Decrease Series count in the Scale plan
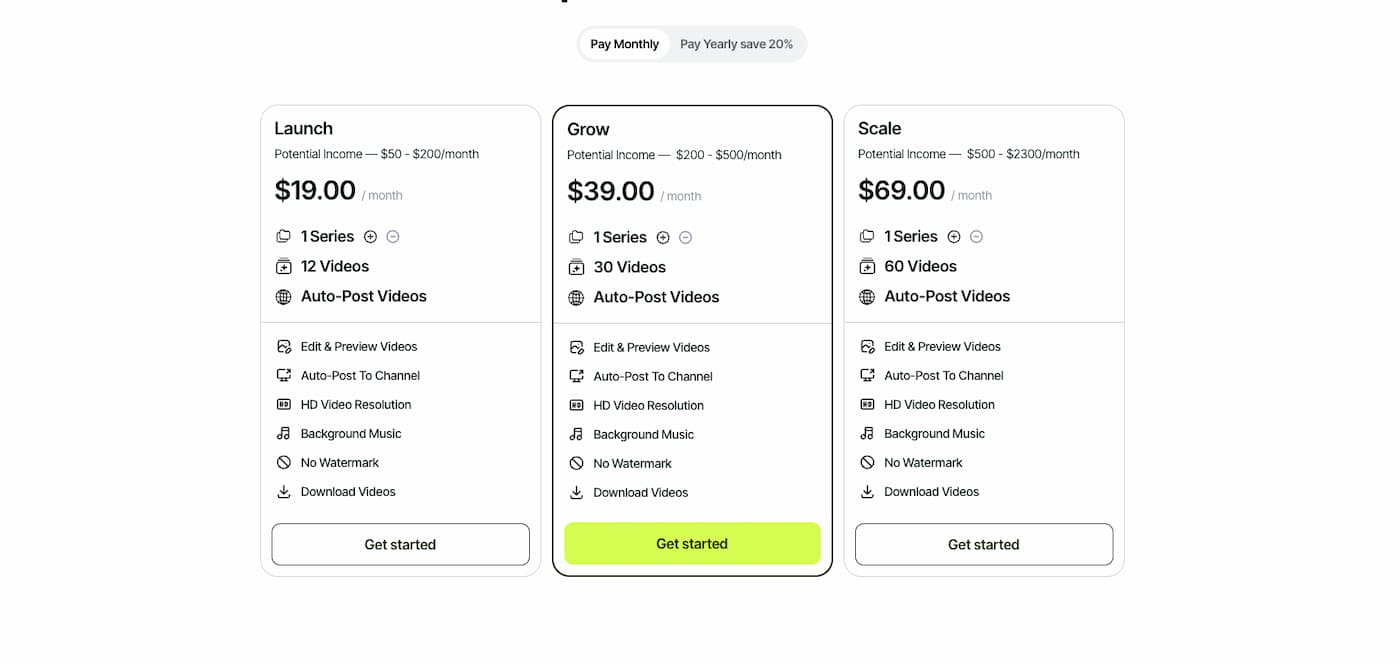 (x=975, y=236)
